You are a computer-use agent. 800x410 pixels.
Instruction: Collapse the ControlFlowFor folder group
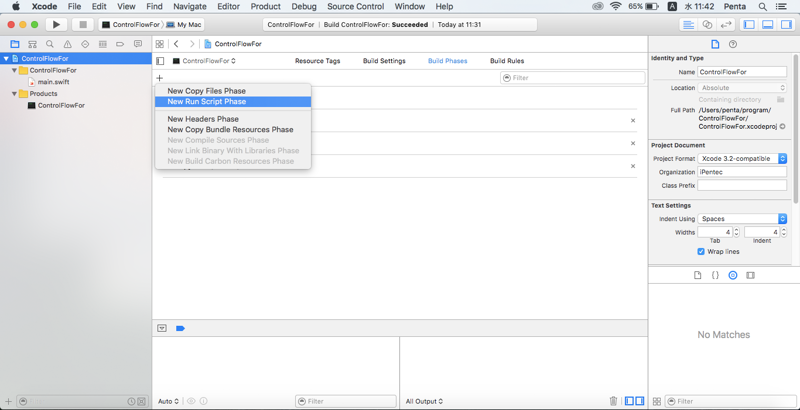(14, 70)
